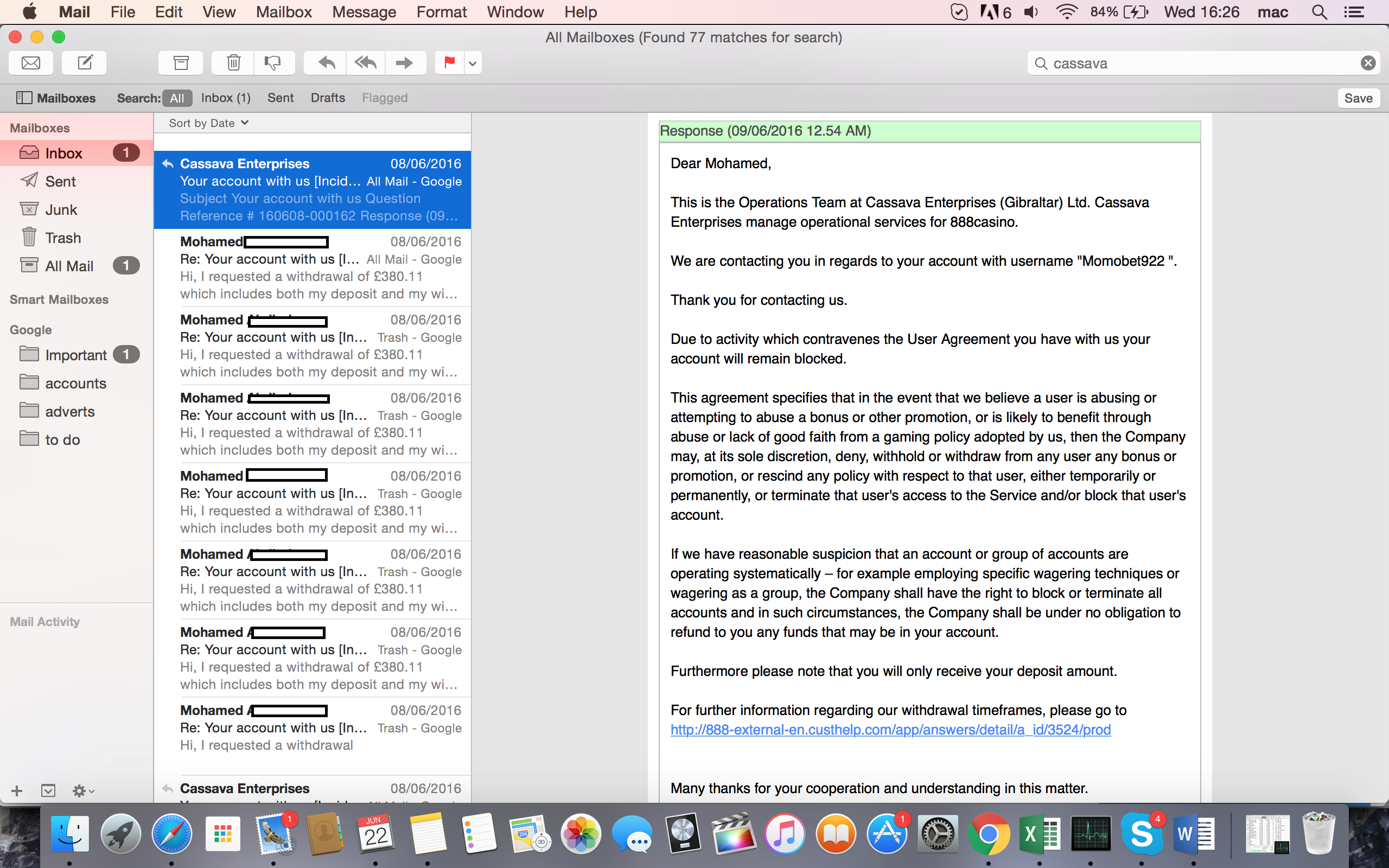Viewport: 1389px width, 868px height.
Task: Delete the selected message with trash icon
Action: (233, 62)
